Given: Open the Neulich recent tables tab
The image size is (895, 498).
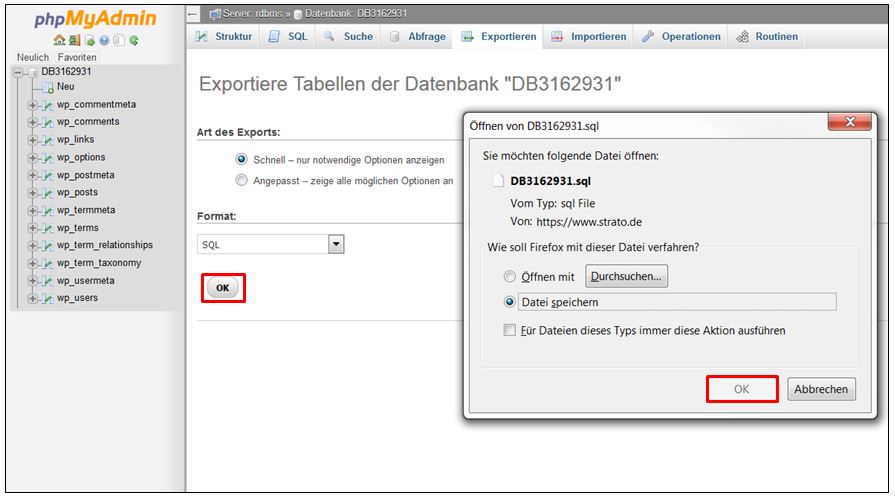Looking at the screenshot, I should [x=33, y=57].
